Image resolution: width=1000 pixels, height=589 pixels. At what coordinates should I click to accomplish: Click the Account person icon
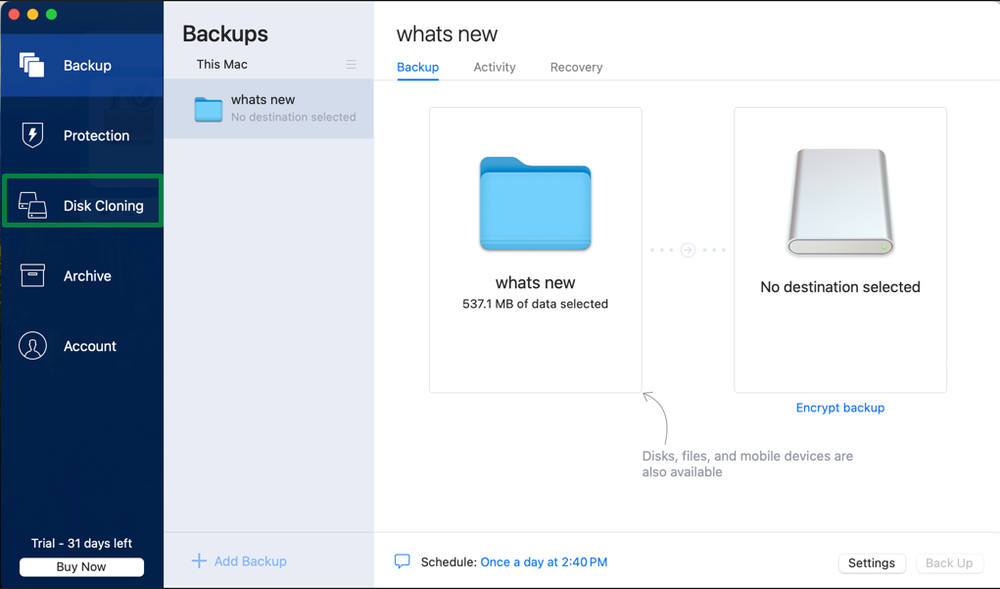coord(32,346)
